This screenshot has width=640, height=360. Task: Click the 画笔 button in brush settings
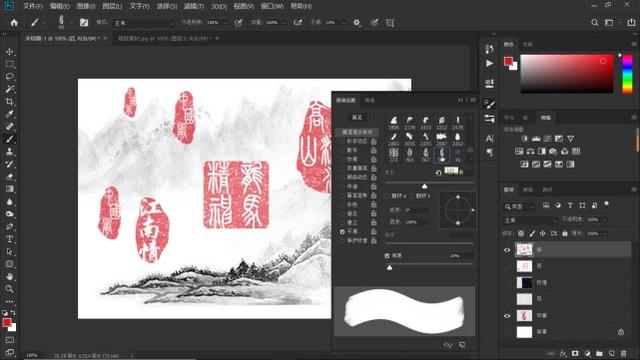(x=357, y=118)
